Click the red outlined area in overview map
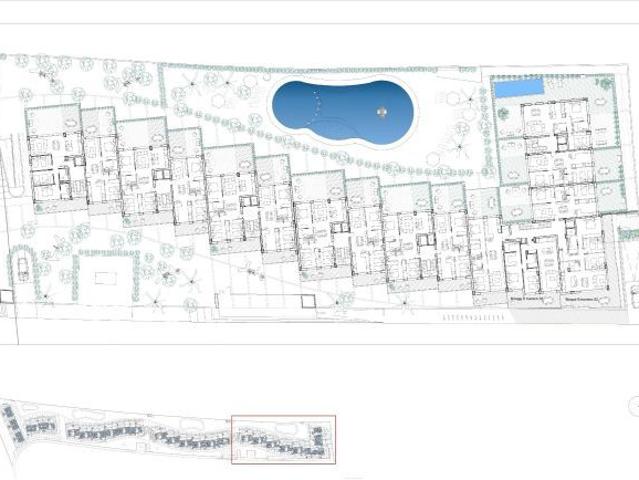Viewport: 639px width, 480px height. [x=283, y=439]
